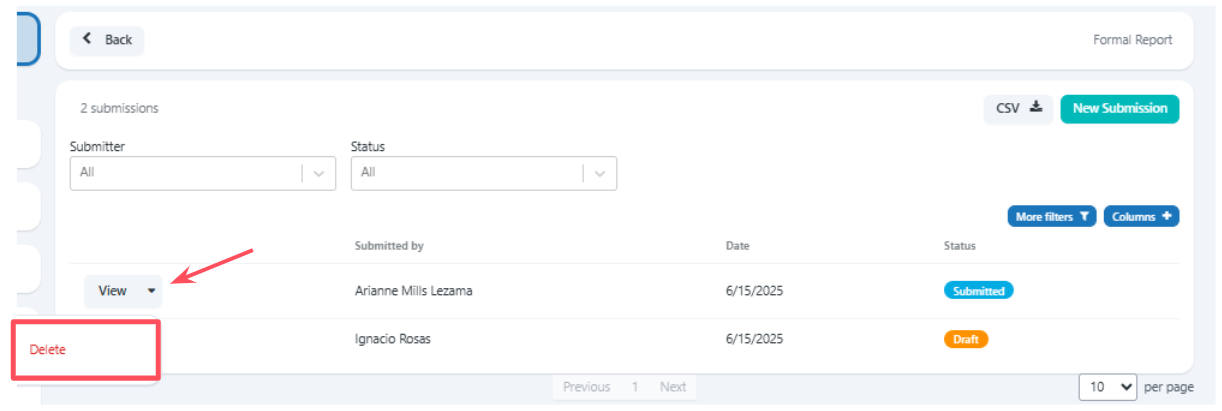Click the Submitted status badge
Image resolution: width=1222 pixels, height=411 pixels.
[979, 291]
